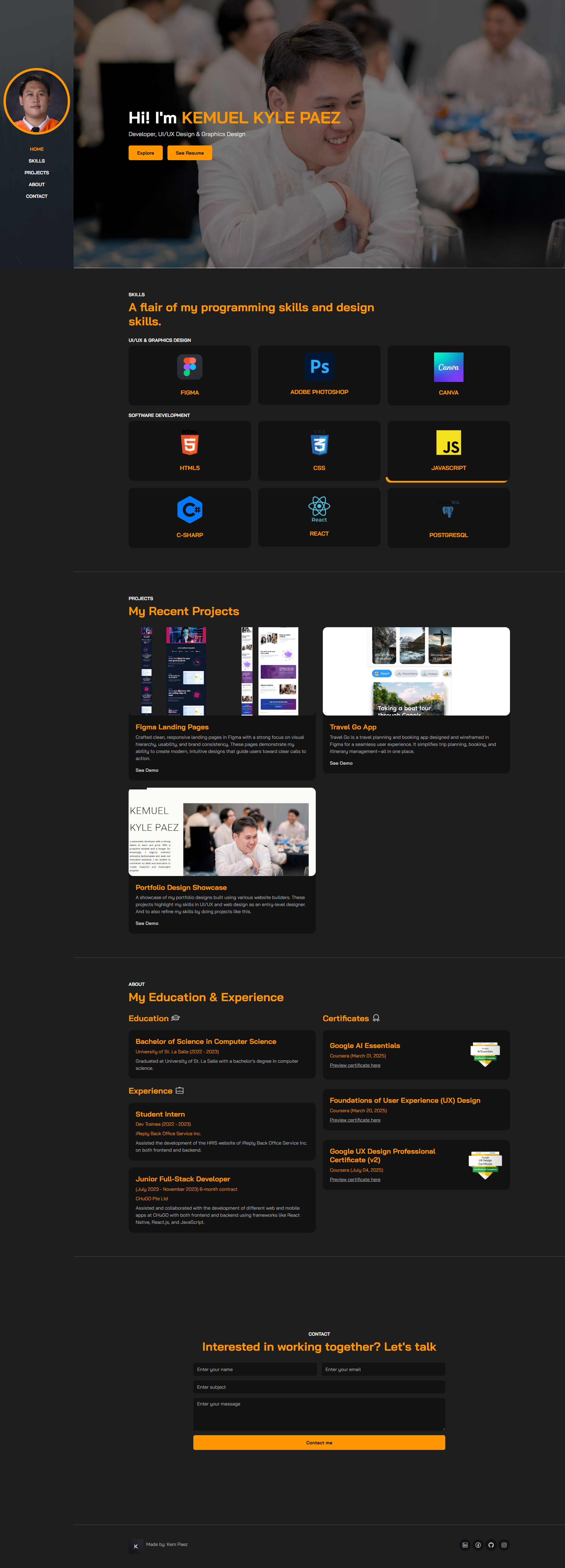Image resolution: width=565 pixels, height=1568 pixels.
Task: Click the C-SHARP skill label
Action: coord(190,535)
